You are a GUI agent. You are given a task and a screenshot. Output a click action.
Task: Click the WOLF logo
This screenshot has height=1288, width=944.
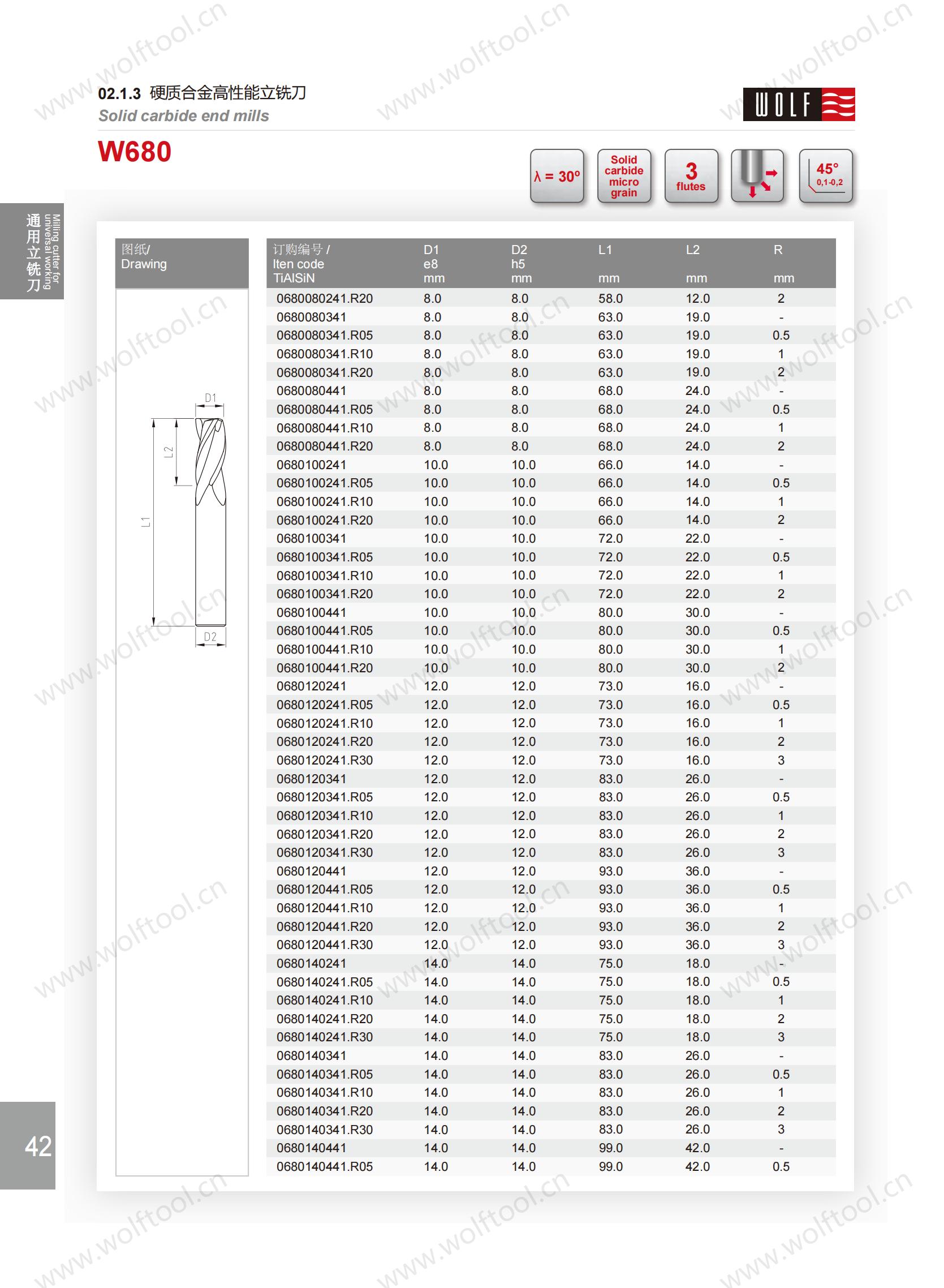(x=798, y=104)
